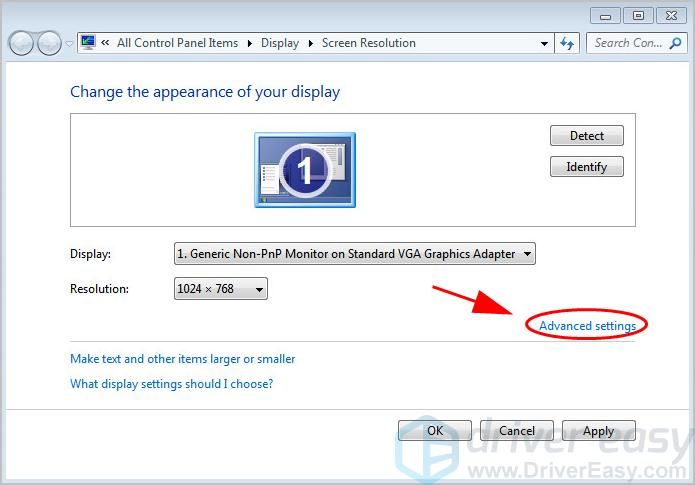Open the recent pages dropdown arrow
The width and height of the screenshot is (695, 485).
coord(69,44)
